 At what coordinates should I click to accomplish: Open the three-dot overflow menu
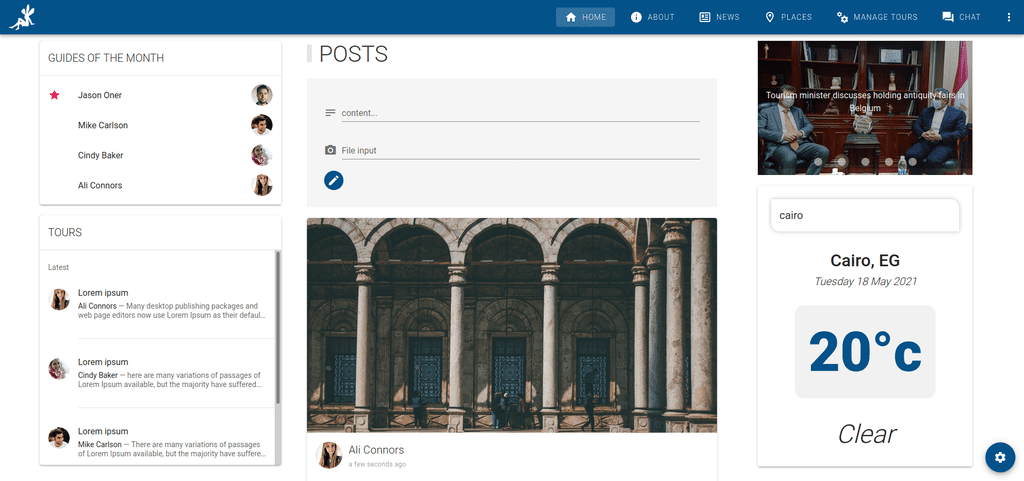coord(1008,17)
